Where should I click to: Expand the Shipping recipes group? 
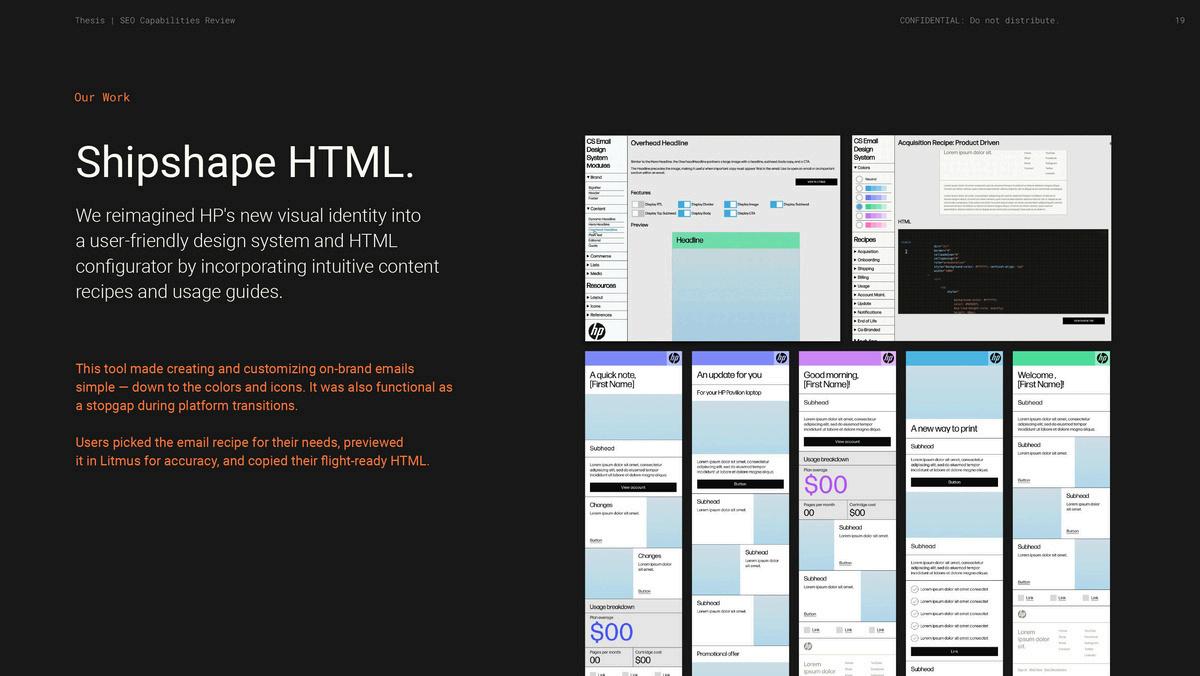(x=873, y=269)
